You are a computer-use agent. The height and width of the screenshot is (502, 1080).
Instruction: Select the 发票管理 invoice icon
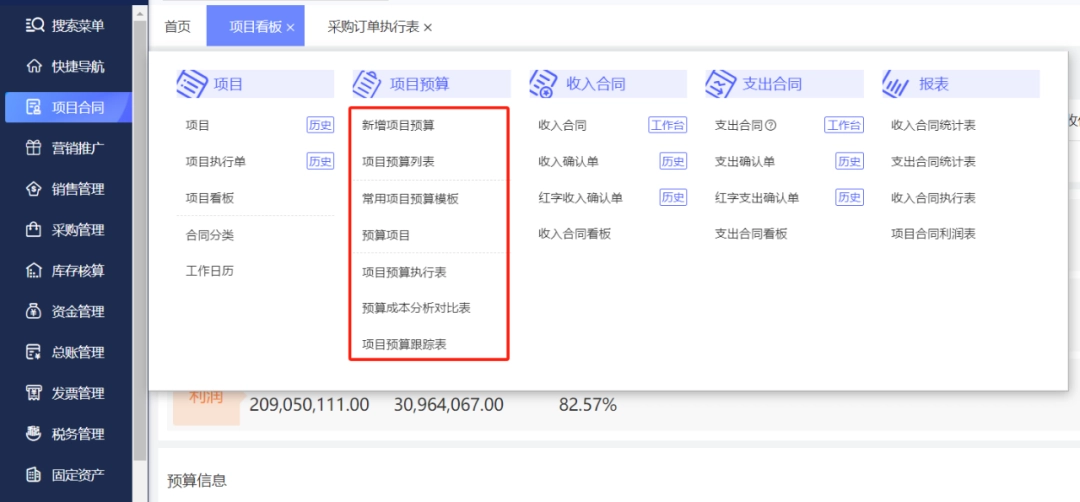coord(34,393)
